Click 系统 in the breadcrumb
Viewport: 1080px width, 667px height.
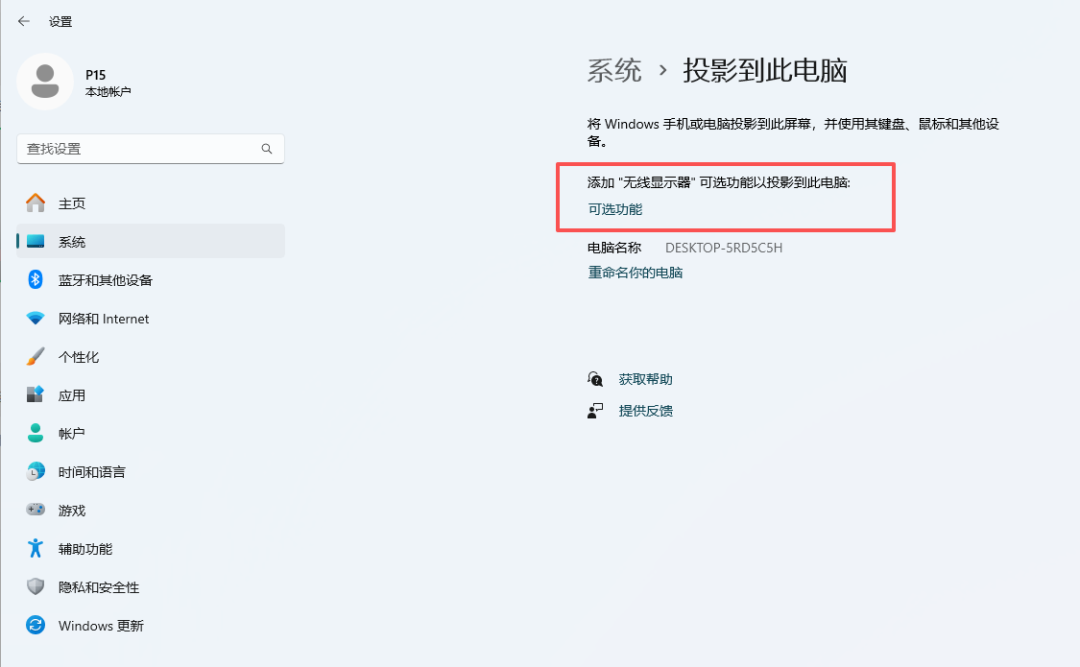(614, 70)
